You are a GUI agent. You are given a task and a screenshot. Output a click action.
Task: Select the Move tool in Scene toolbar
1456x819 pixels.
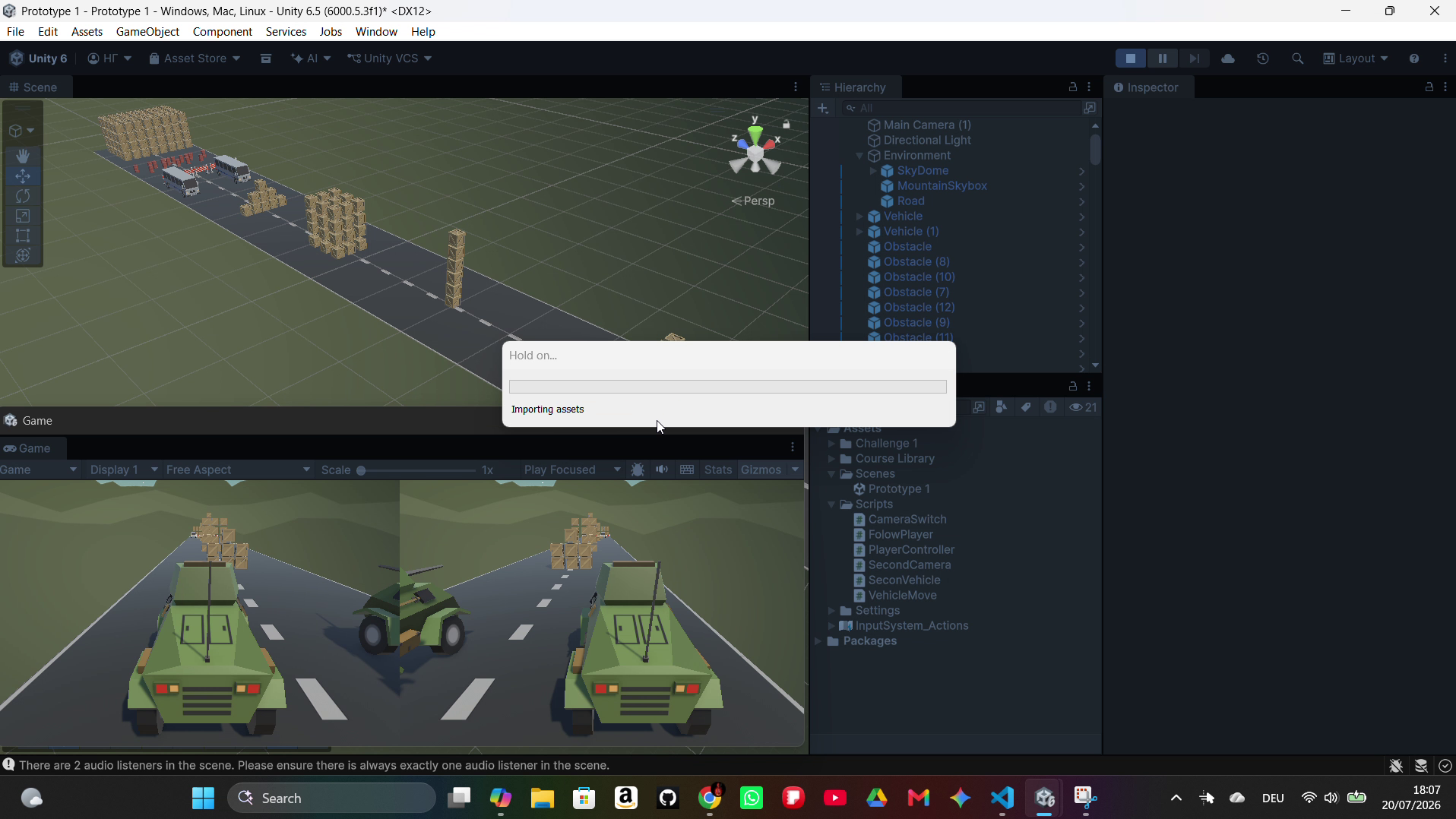[x=23, y=176]
